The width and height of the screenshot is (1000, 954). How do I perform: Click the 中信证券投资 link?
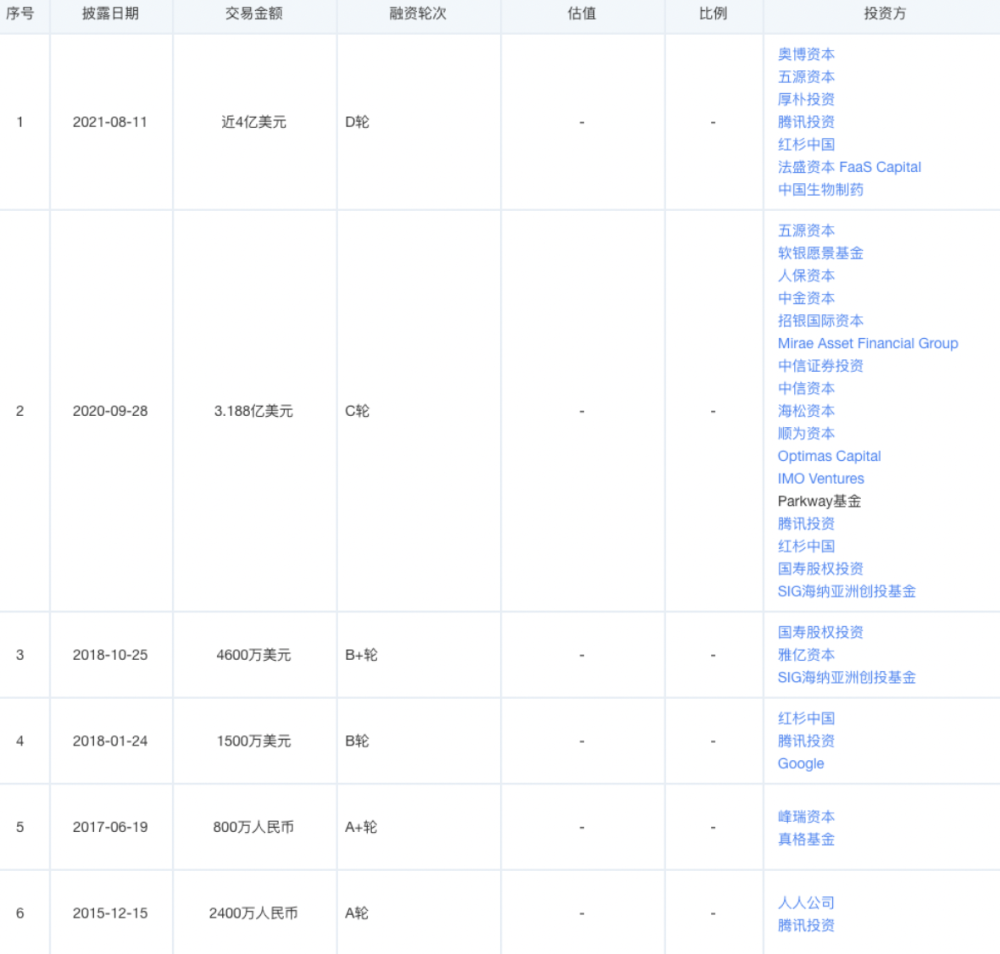pos(821,365)
